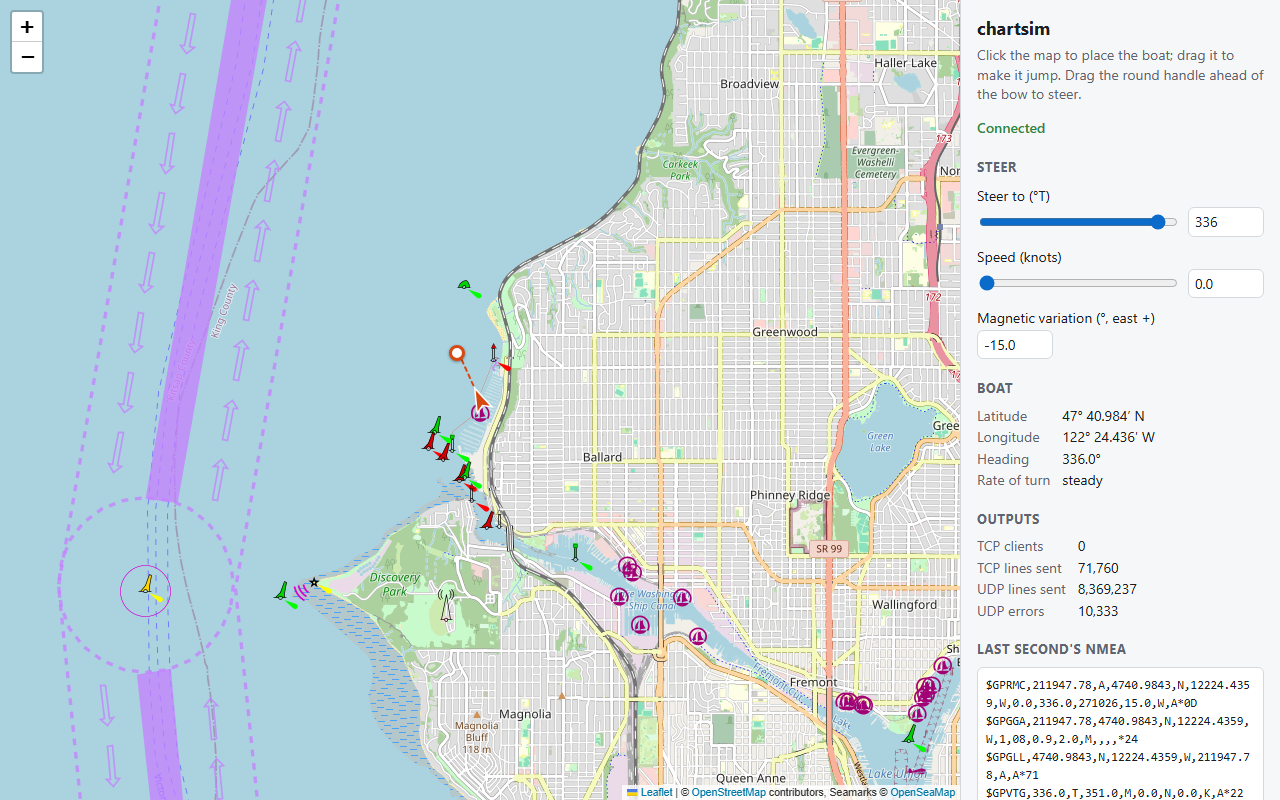Focus the Speed knots value field
This screenshot has width=1280, height=800.
tap(1226, 283)
